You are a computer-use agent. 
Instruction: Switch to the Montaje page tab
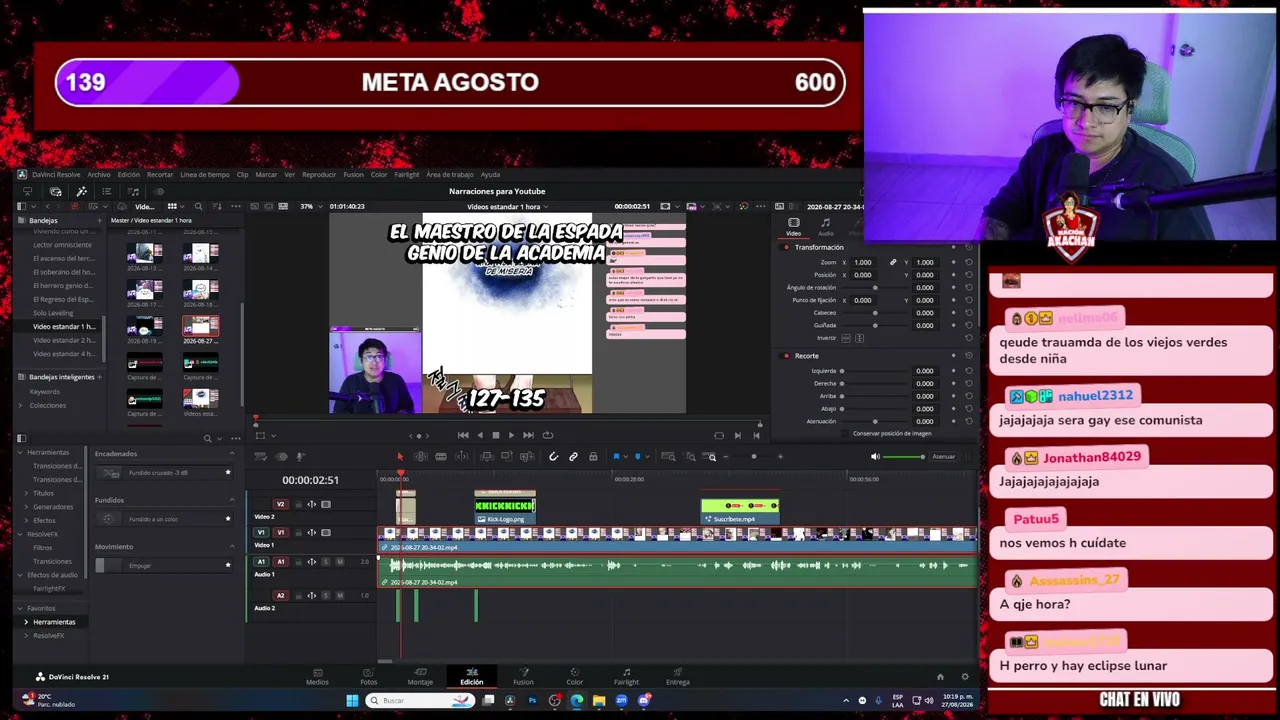click(420, 677)
